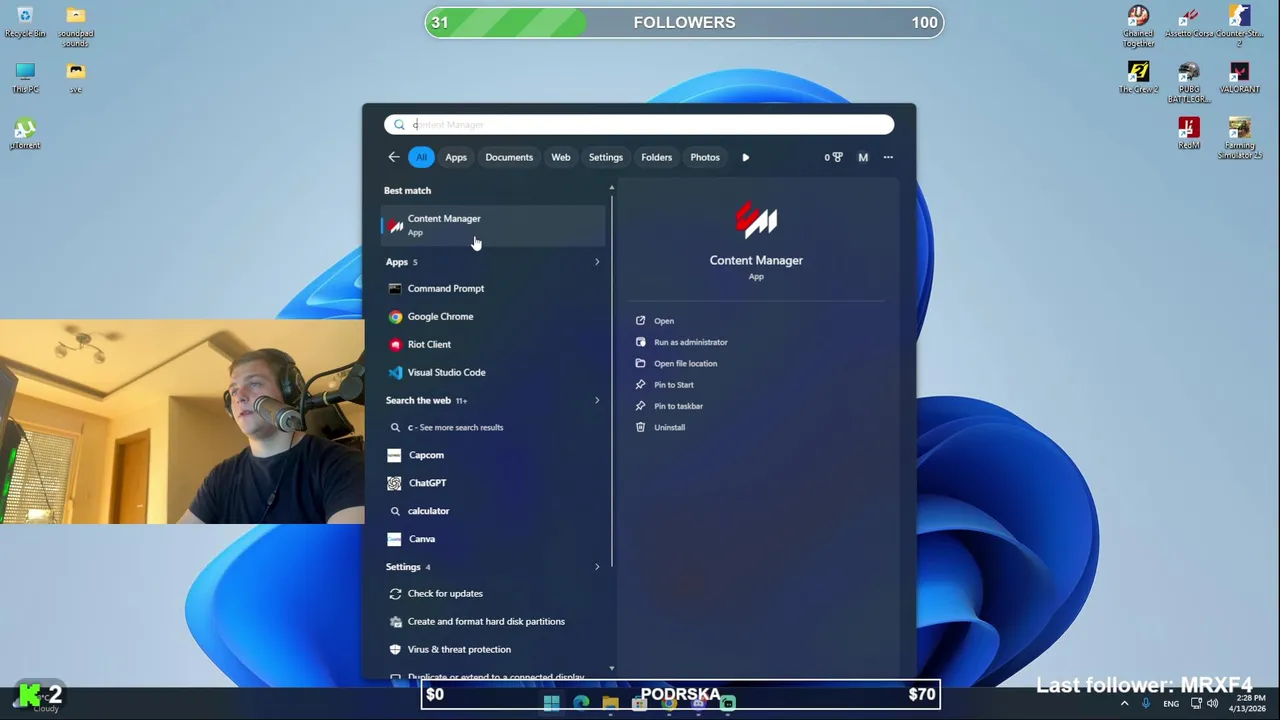Screen dimensions: 1280x720
Task: Open the Content Manager best match result
Action: pos(493,225)
